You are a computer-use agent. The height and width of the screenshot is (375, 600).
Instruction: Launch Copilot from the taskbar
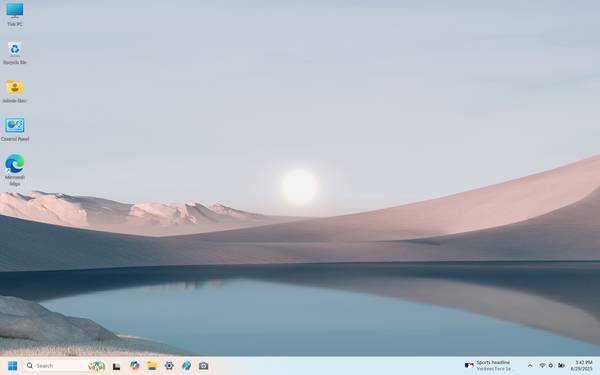pyautogui.click(x=134, y=366)
